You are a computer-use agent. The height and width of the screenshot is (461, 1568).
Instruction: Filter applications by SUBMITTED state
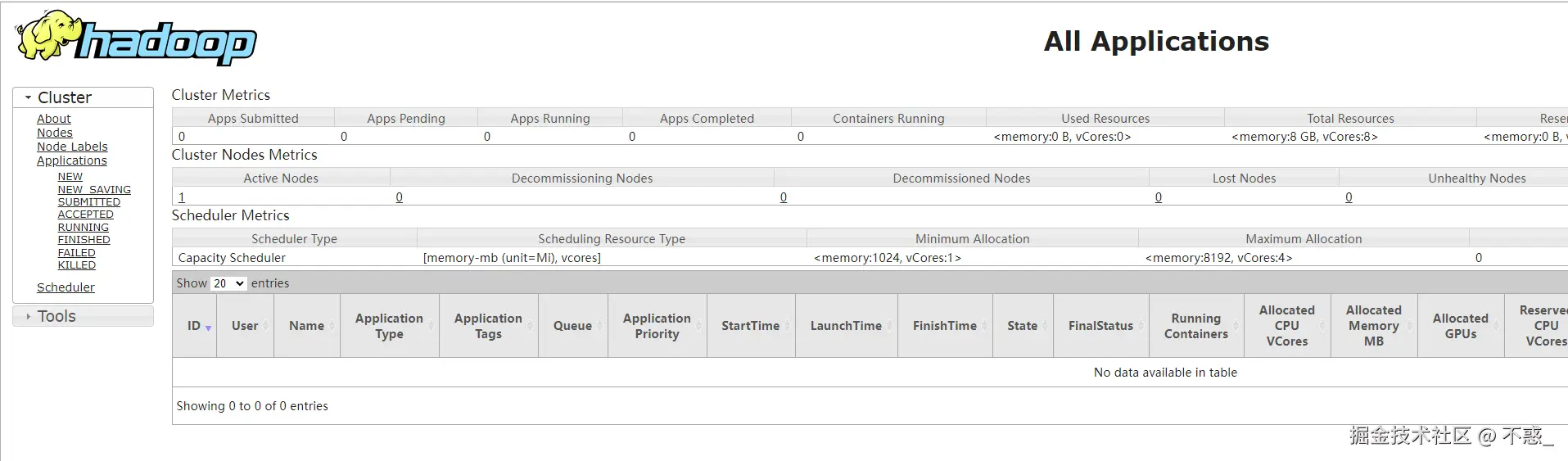tap(89, 202)
